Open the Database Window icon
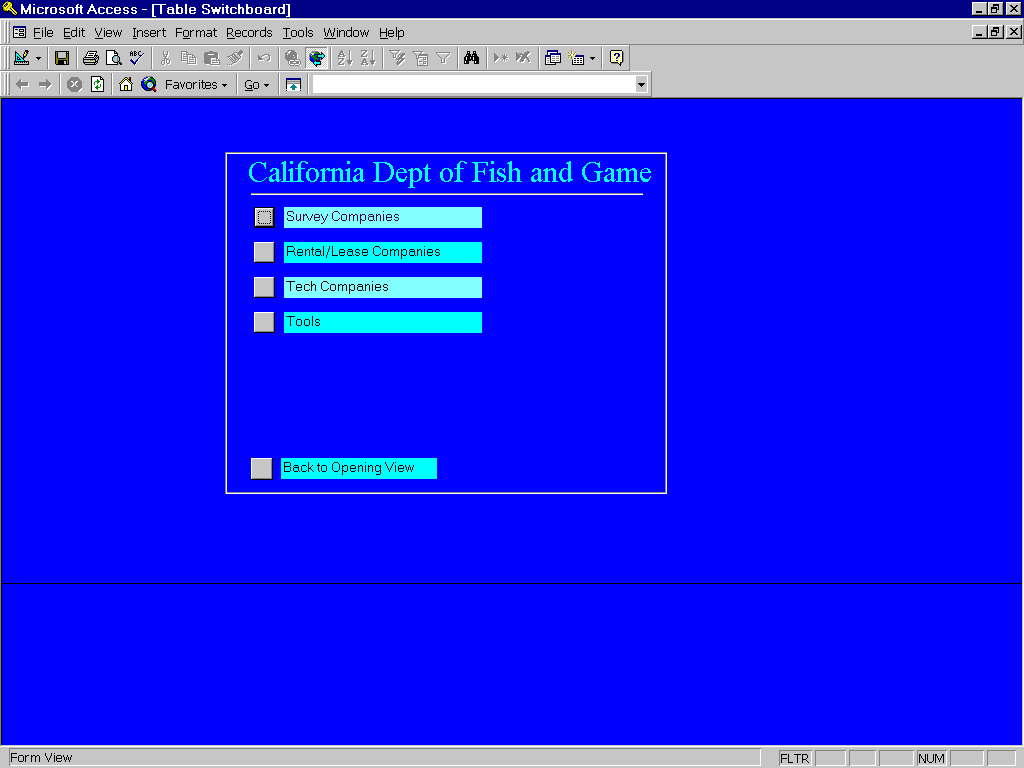 point(553,58)
